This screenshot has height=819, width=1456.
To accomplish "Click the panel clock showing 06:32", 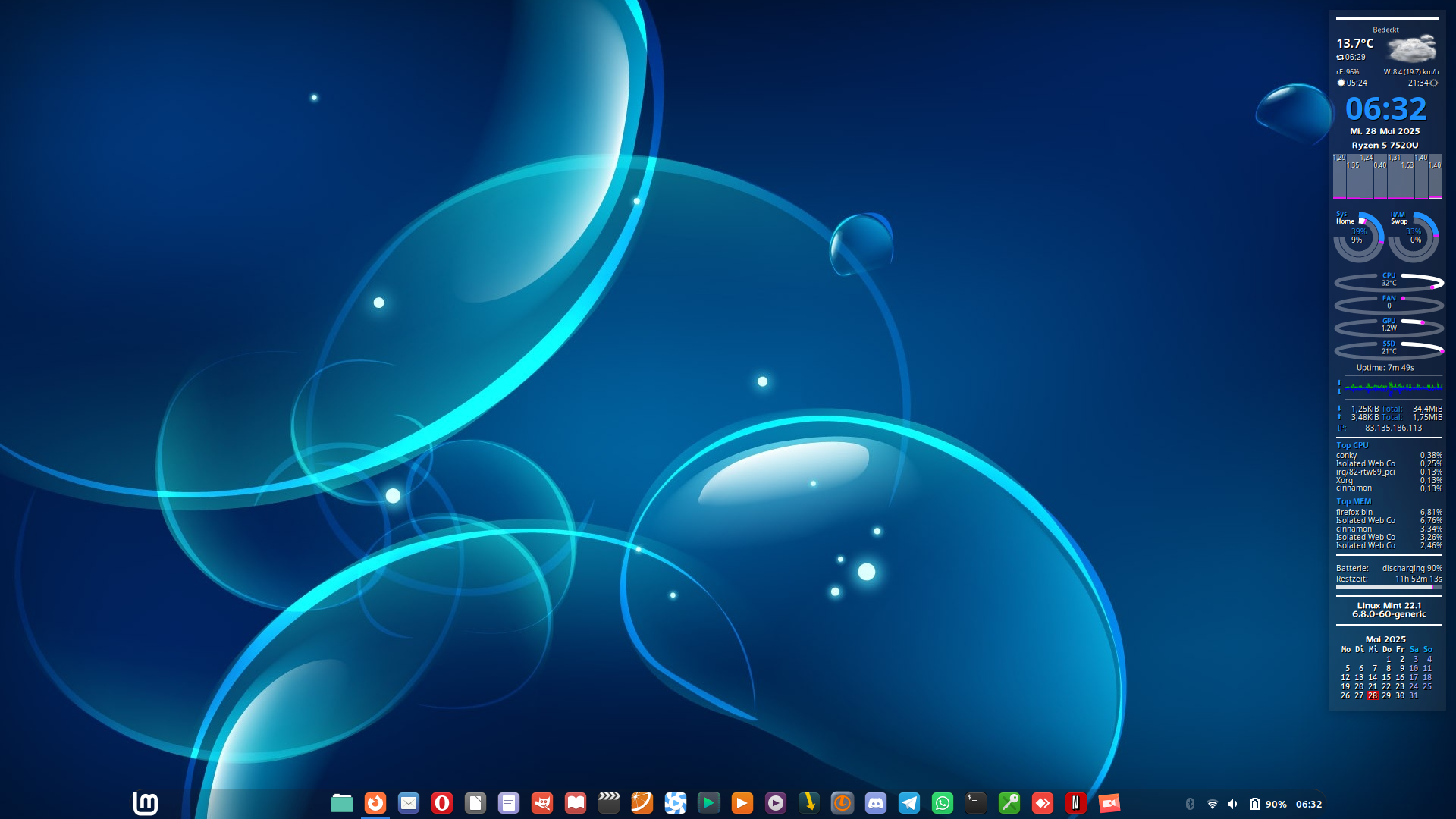I will pos(1308,804).
